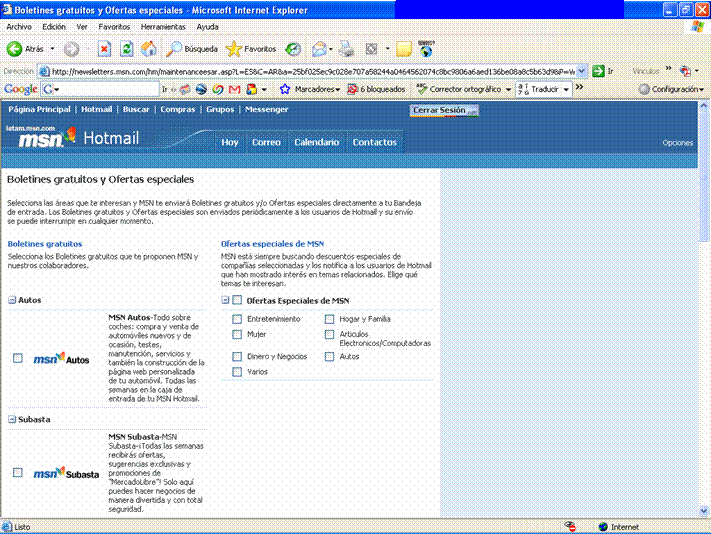
Task: Collapse the Ofertas Especiales de MSN tree
Action: (x=225, y=300)
